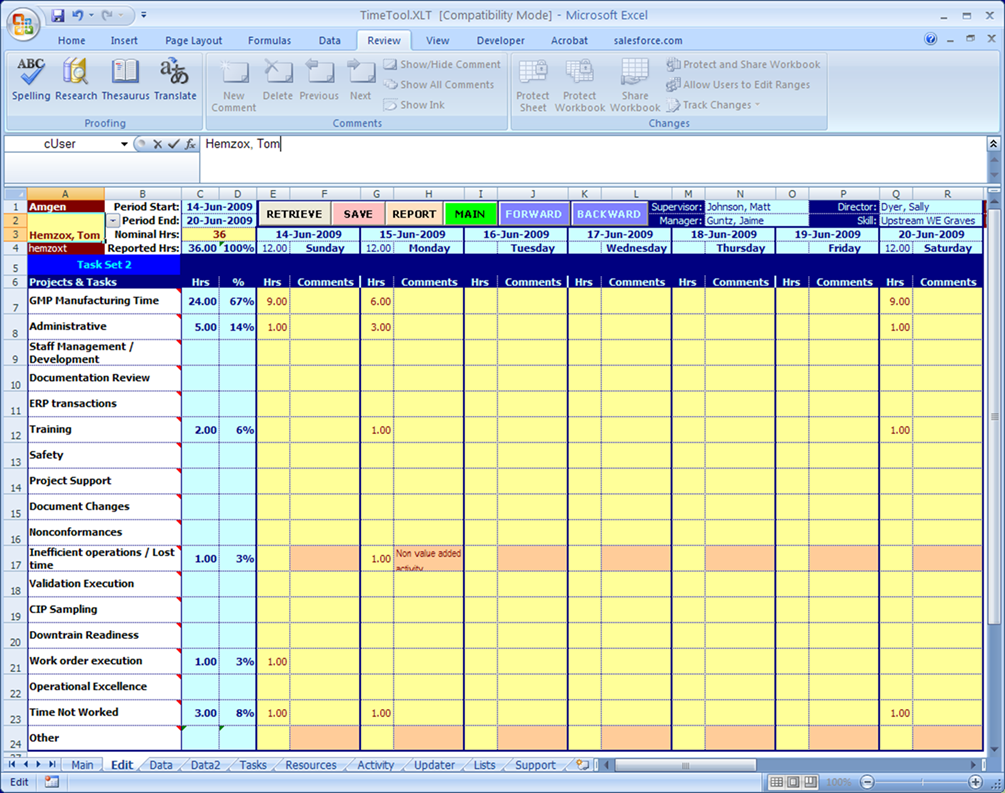This screenshot has width=1005, height=793.
Task: Open the Developer ribbon tab
Action: pos(501,40)
